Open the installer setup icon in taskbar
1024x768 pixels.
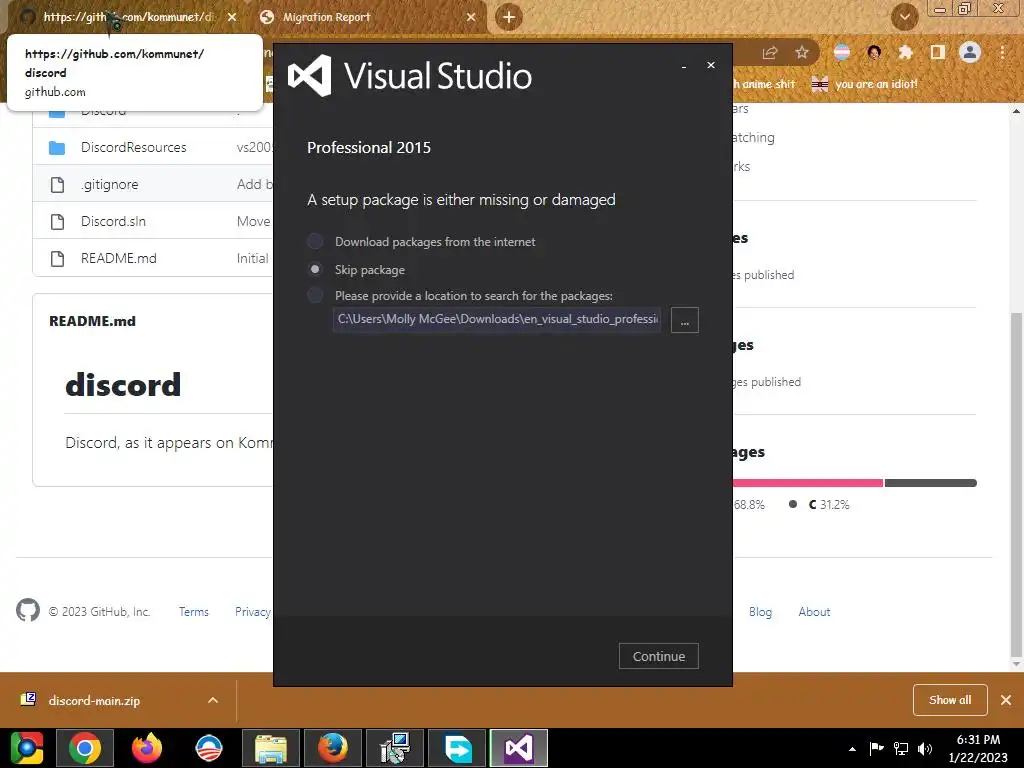point(395,748)
